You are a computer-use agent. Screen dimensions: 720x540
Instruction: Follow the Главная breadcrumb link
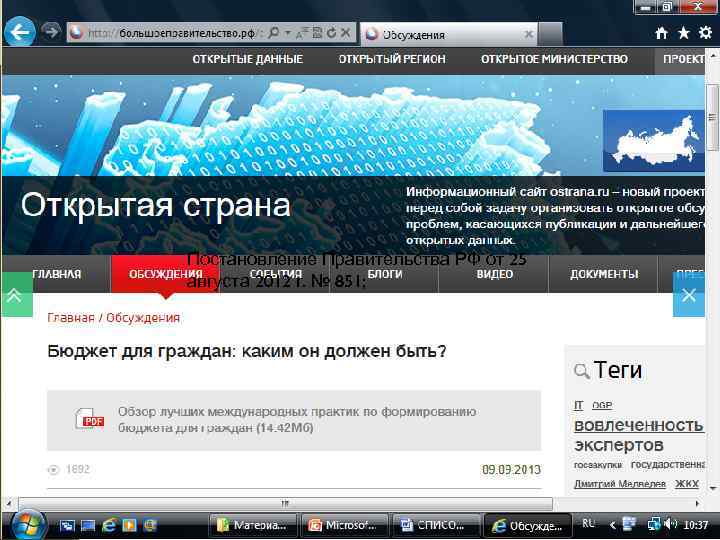71,318
